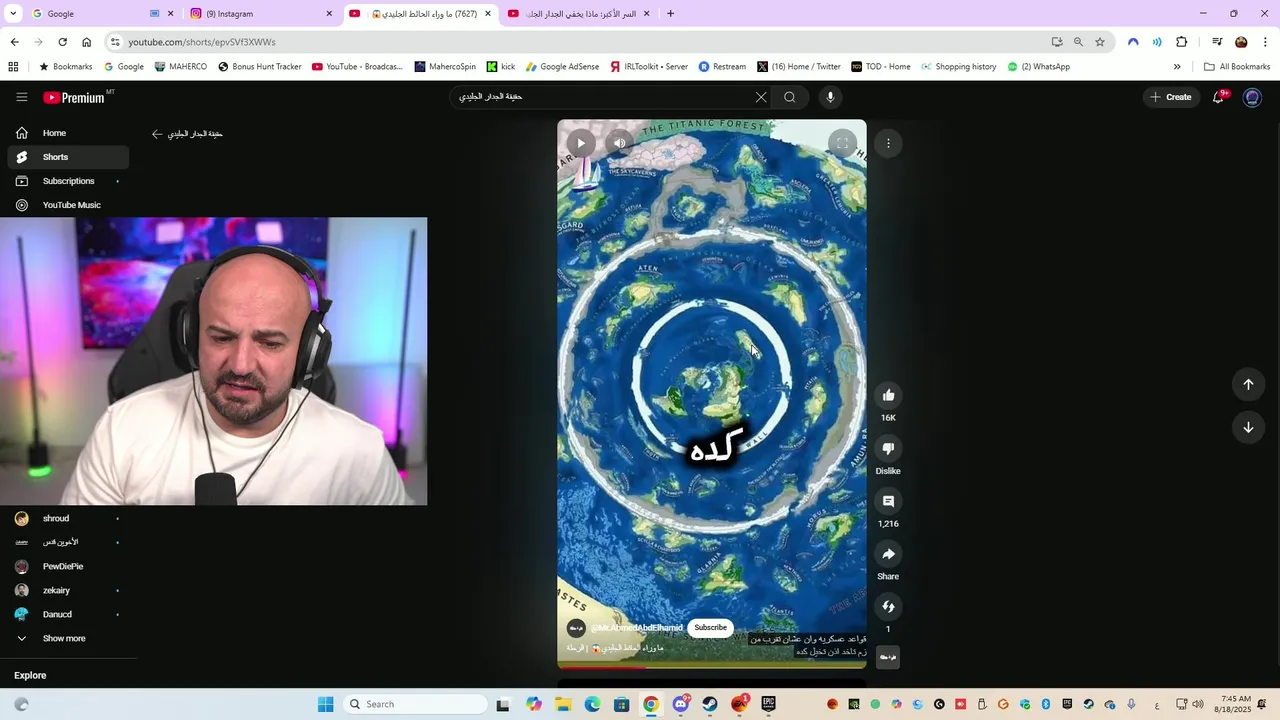Play the Shorts video
This screenshot has height=720, width=1280.
[x=581, y=143]
